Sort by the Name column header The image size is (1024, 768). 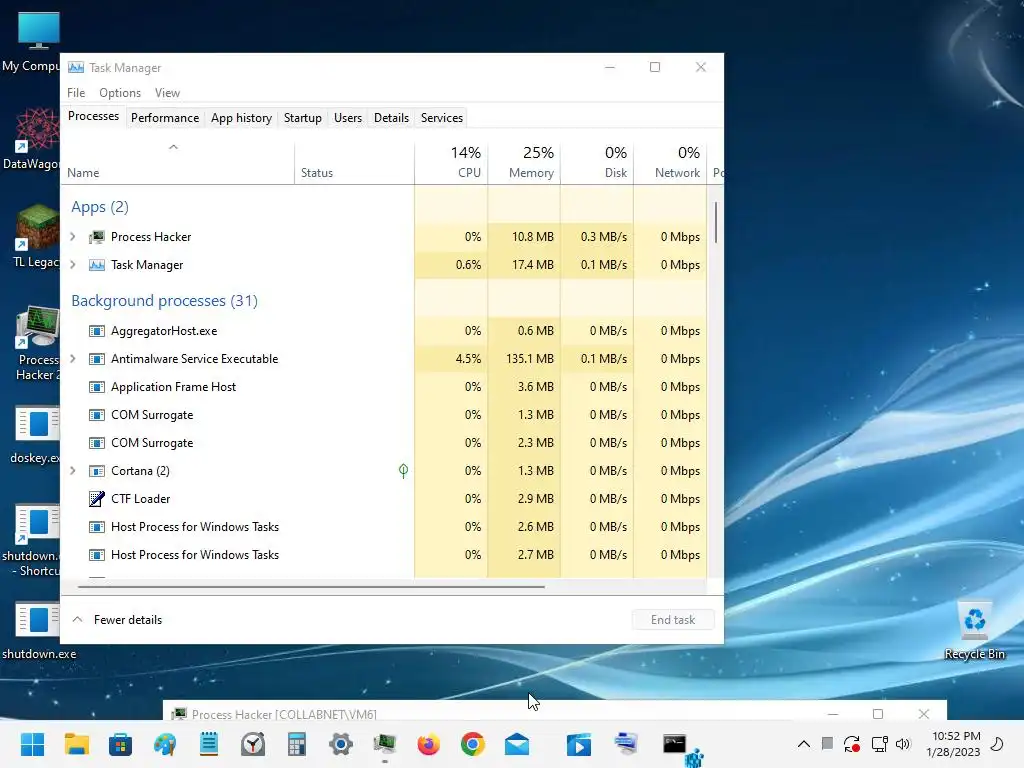pyautogui.click(x=178, y=162)
